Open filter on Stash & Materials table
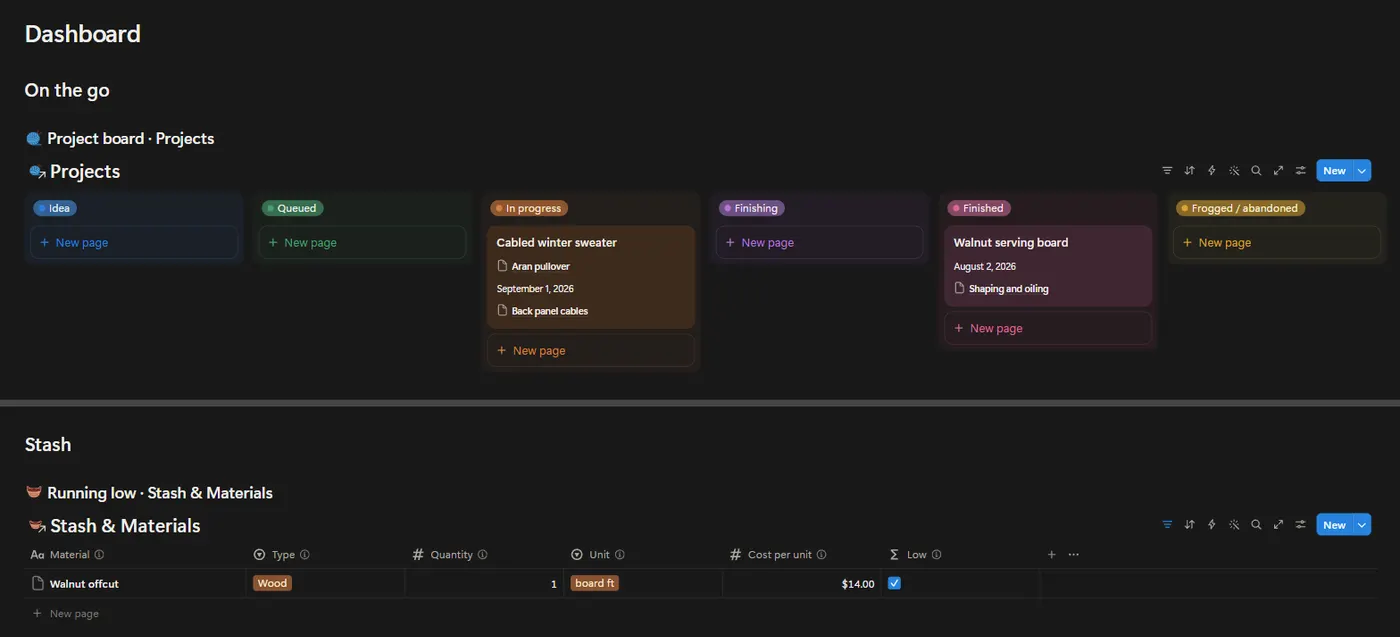Image resolution: width=1400 pixels, height=637 pixels. (1167, 525)
